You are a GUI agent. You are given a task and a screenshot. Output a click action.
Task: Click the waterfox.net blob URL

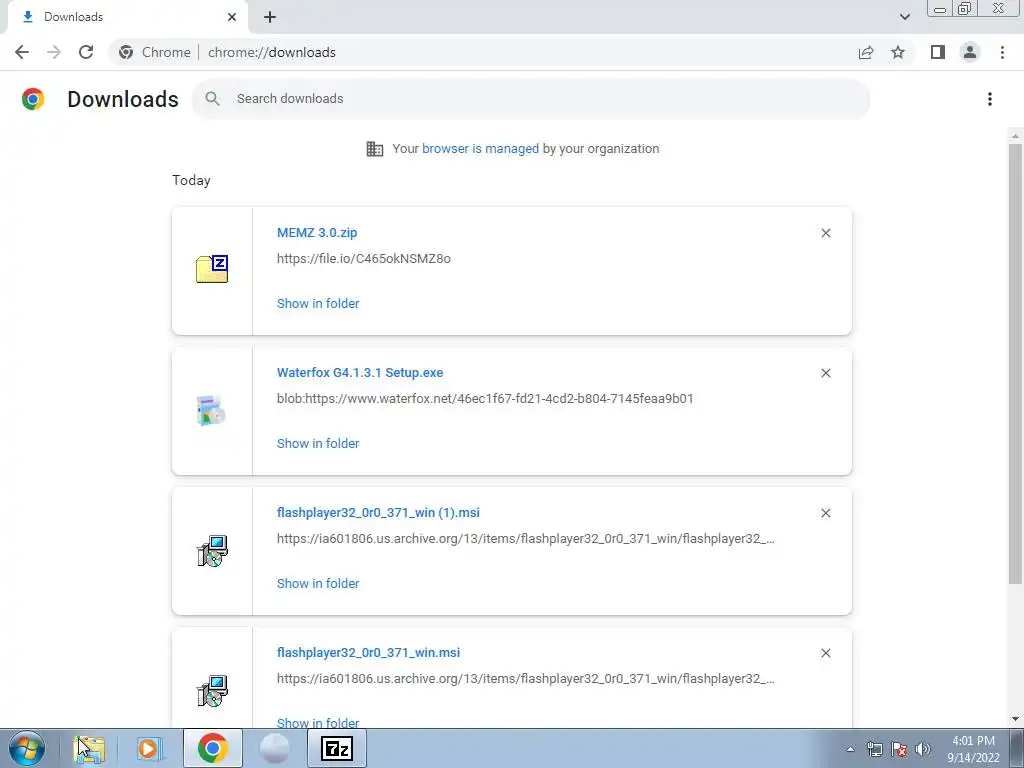(x=485, y=398)
